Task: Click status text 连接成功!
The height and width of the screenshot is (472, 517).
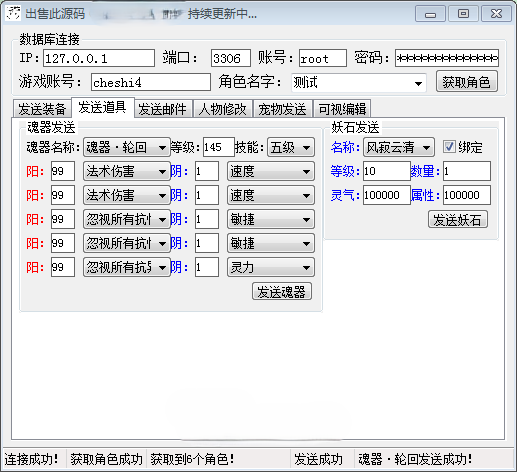Action: click(32, 459)
